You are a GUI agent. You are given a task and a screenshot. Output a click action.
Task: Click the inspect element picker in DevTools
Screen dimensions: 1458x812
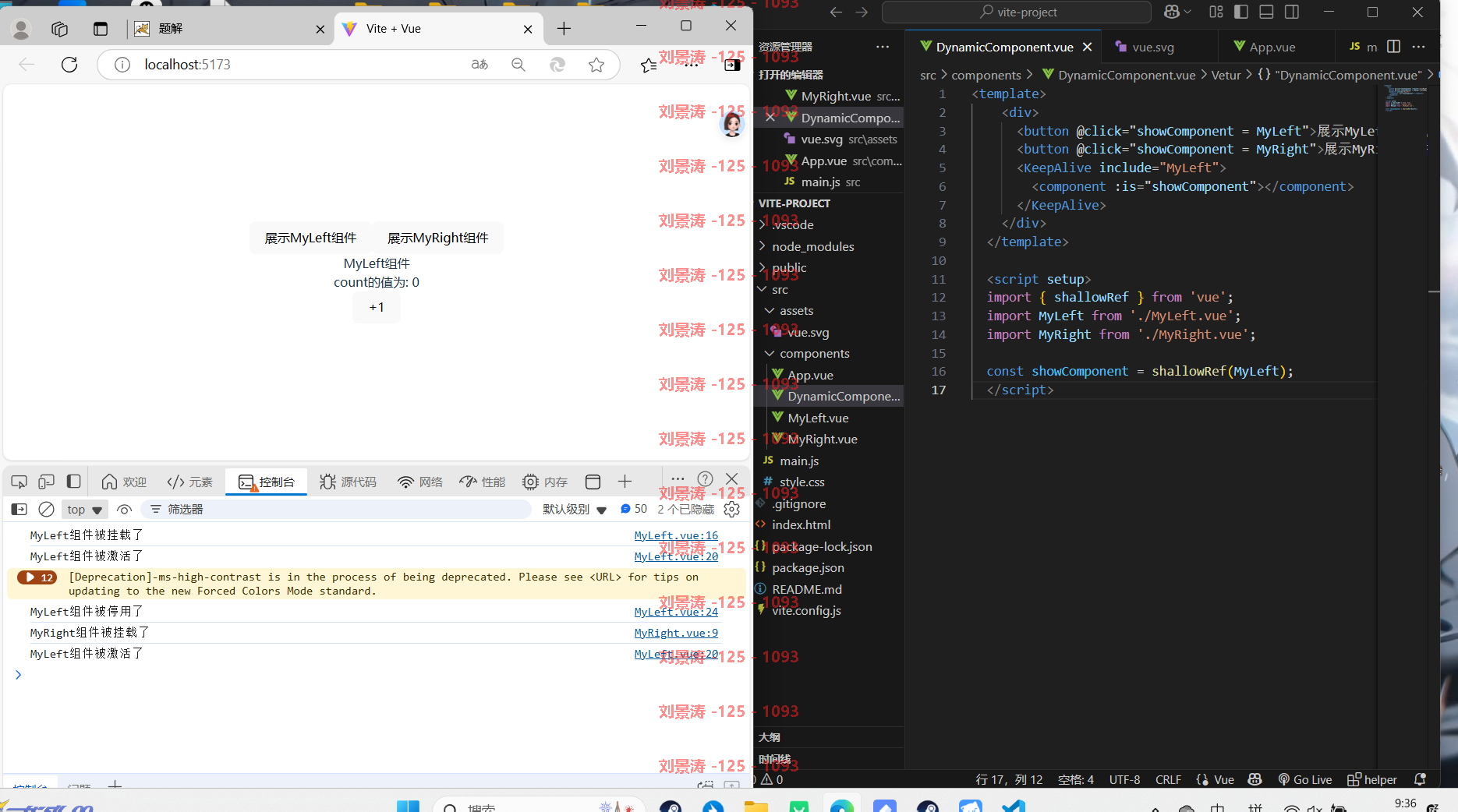point(19,482)
